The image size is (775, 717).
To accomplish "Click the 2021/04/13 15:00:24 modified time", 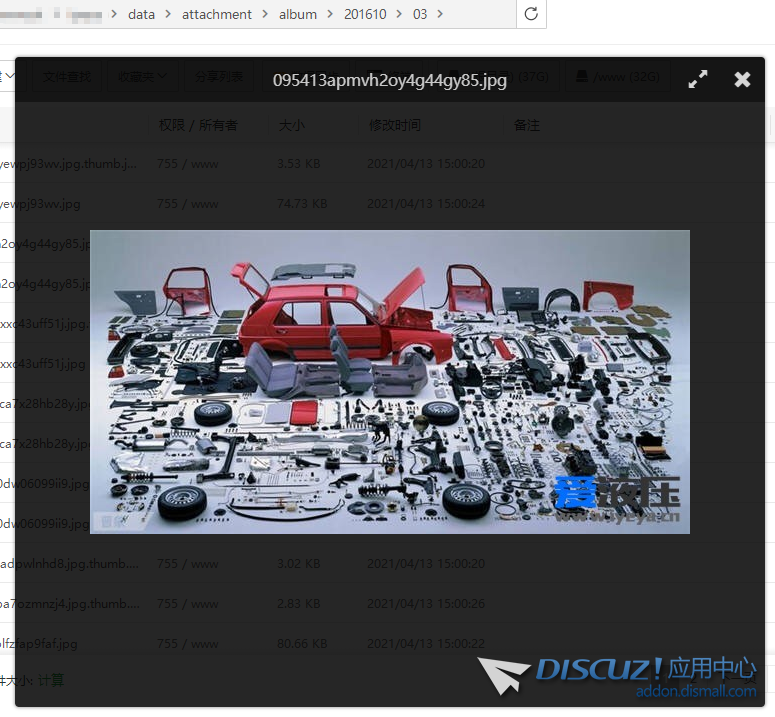I will pos(426,204).
